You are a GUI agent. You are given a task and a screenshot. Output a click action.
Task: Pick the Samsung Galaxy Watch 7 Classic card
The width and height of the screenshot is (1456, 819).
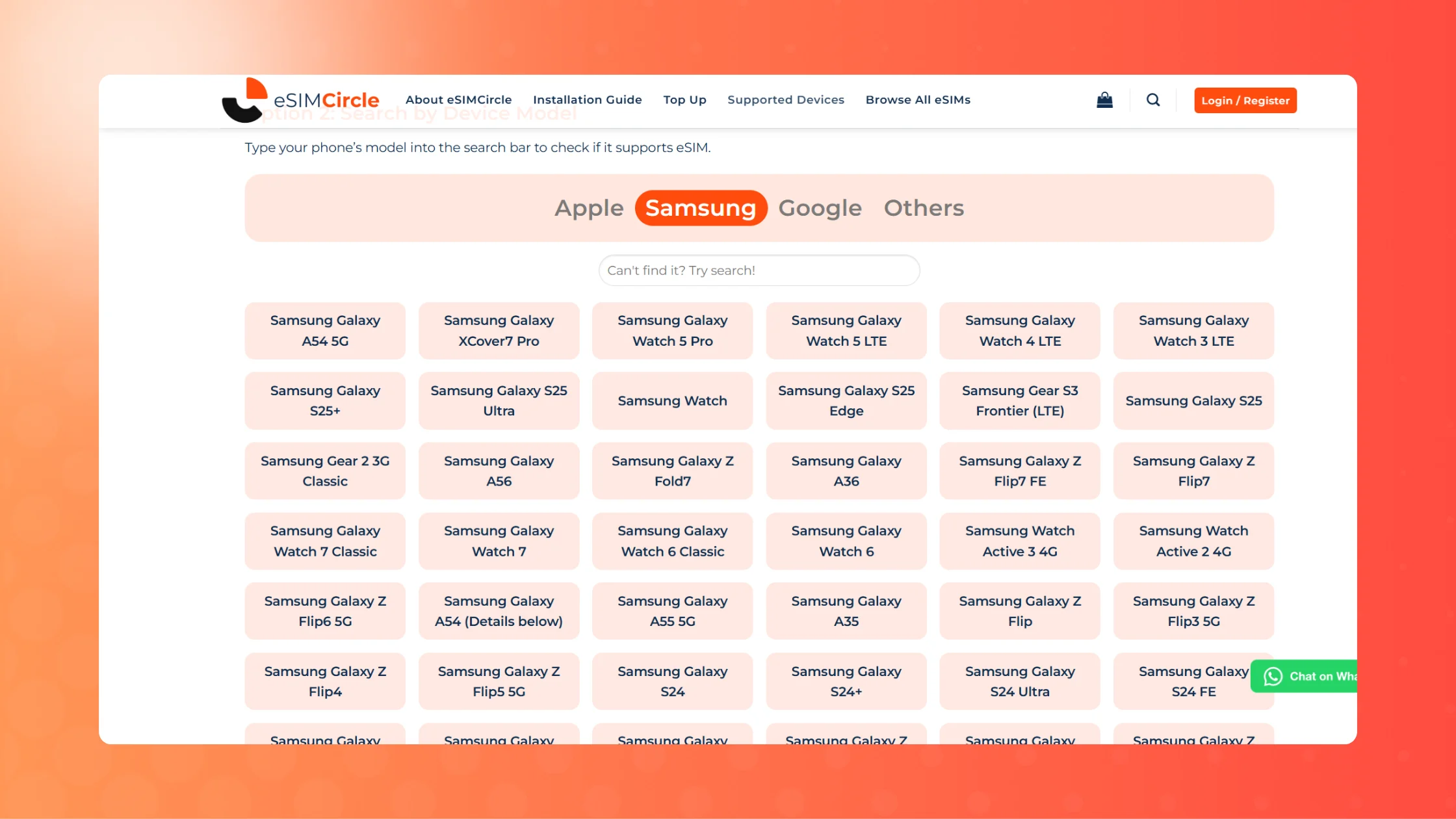(325, 541)
